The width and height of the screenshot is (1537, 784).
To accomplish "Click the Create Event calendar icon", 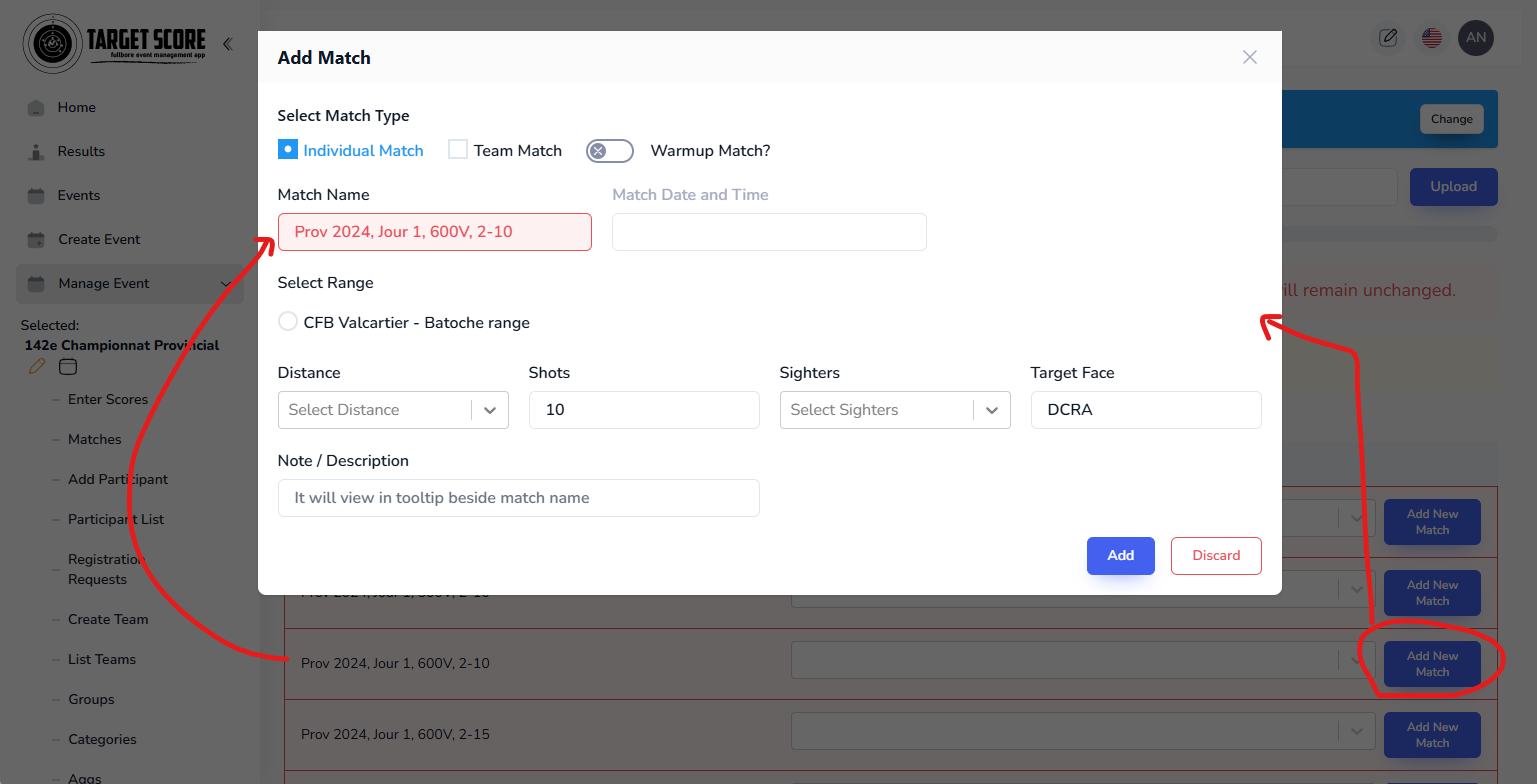I will click(x=36, y=240).
